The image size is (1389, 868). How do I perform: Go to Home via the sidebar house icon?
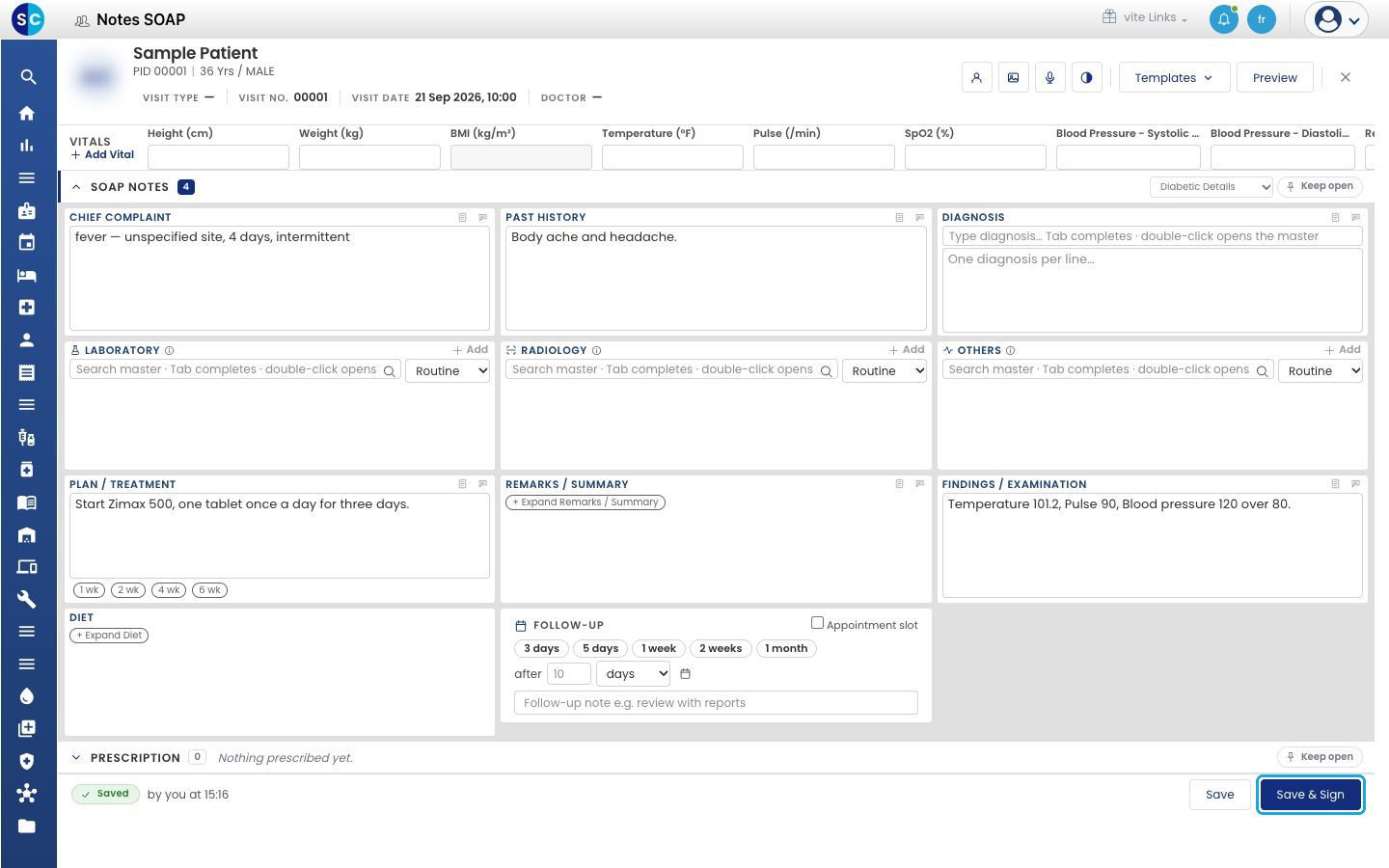coord(27,113)
